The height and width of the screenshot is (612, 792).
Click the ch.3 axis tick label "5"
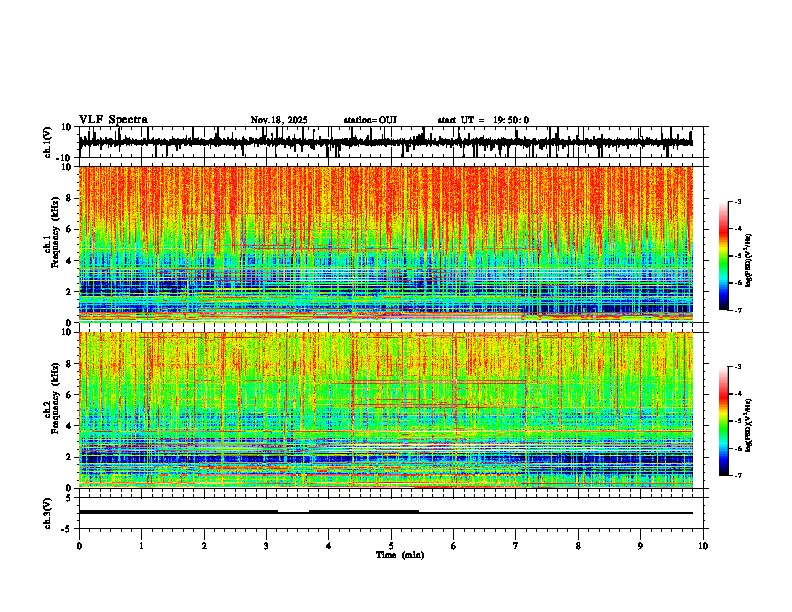click(69, 498)
